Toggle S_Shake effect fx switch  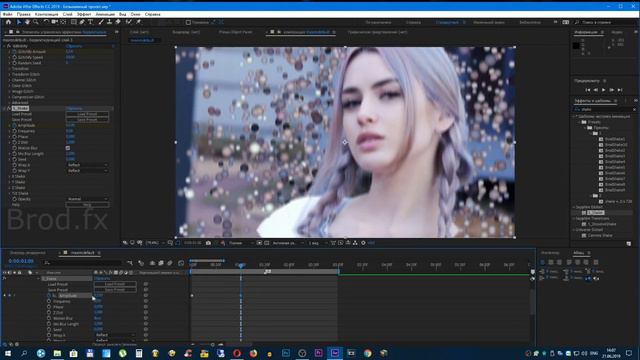[9, 108]
